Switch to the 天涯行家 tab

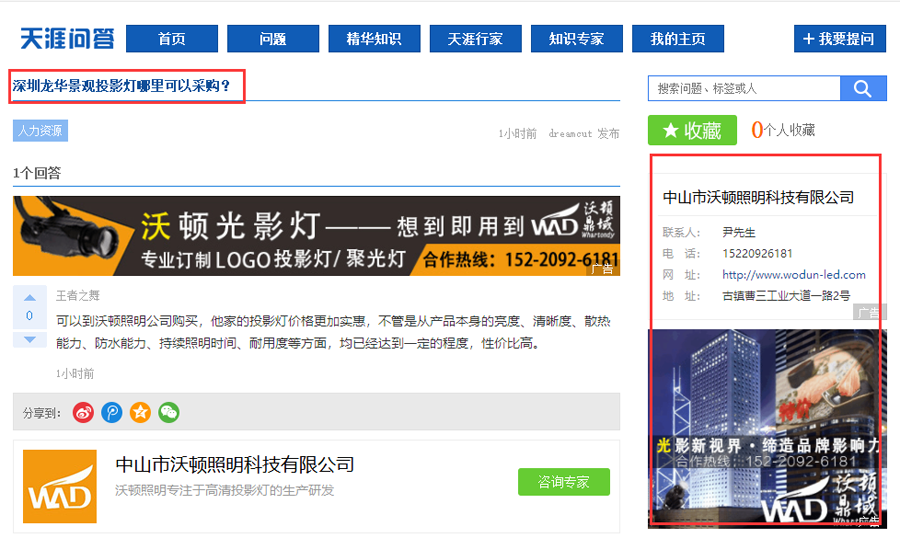(475, 38)
